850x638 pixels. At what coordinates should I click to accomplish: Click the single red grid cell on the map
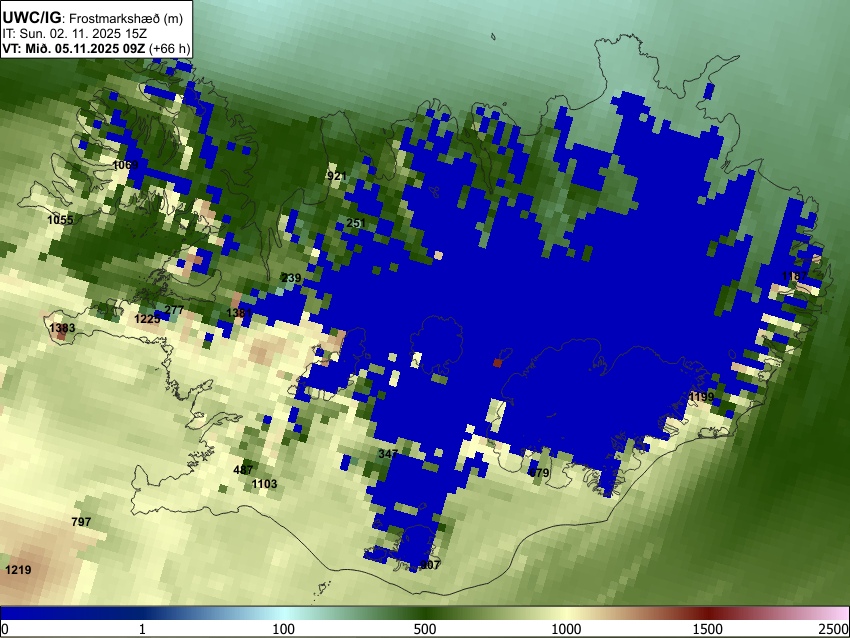click(498, 363)
